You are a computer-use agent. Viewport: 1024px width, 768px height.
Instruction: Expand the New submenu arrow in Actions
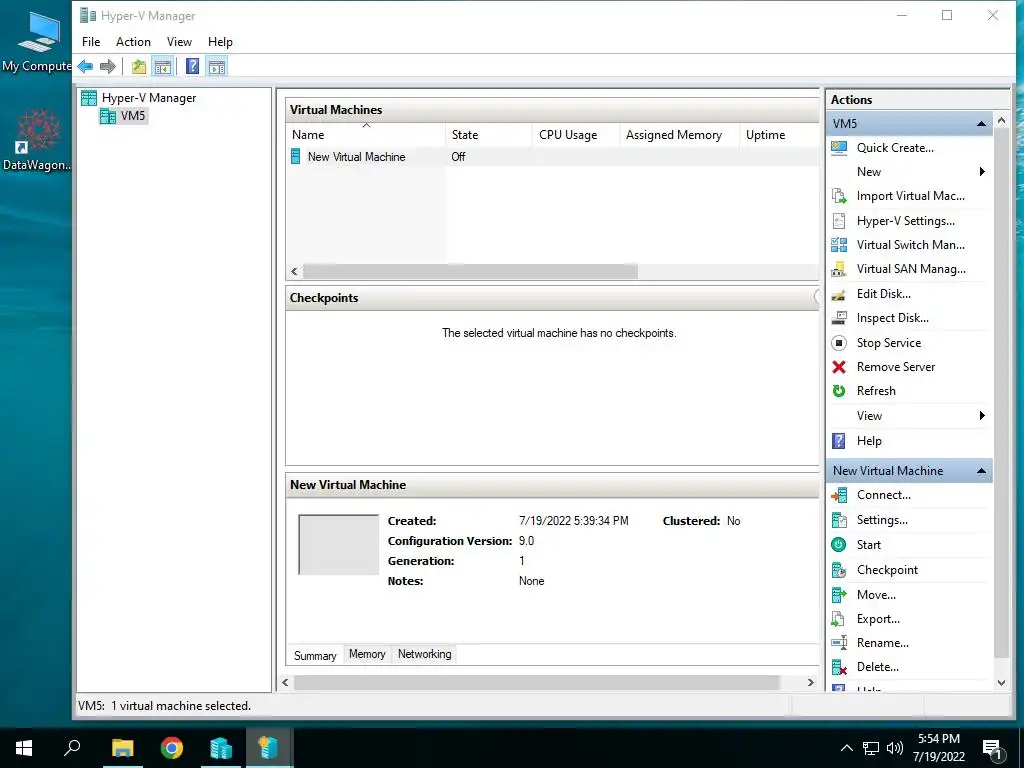click(982, 172)
